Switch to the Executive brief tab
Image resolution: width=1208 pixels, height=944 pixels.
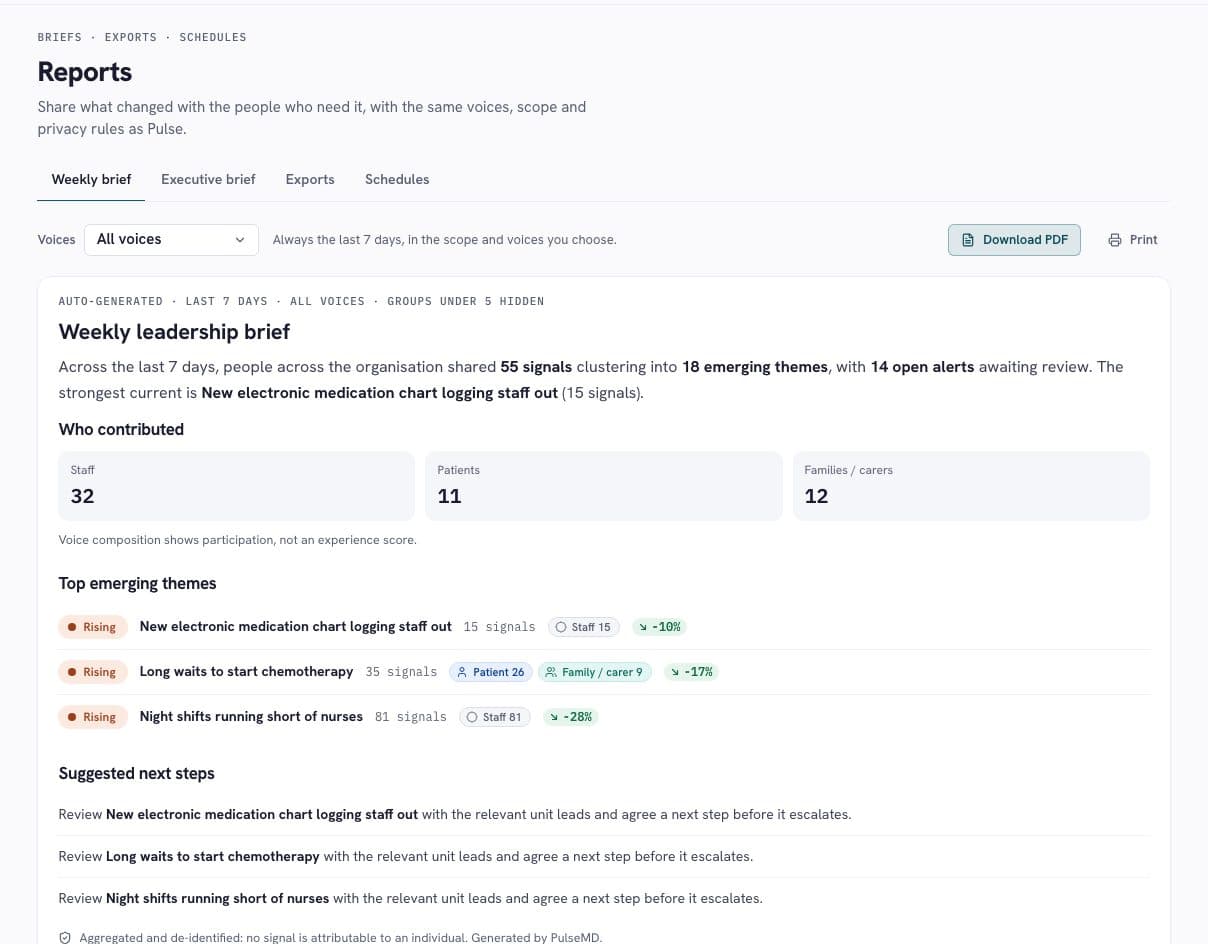(208, 179)
